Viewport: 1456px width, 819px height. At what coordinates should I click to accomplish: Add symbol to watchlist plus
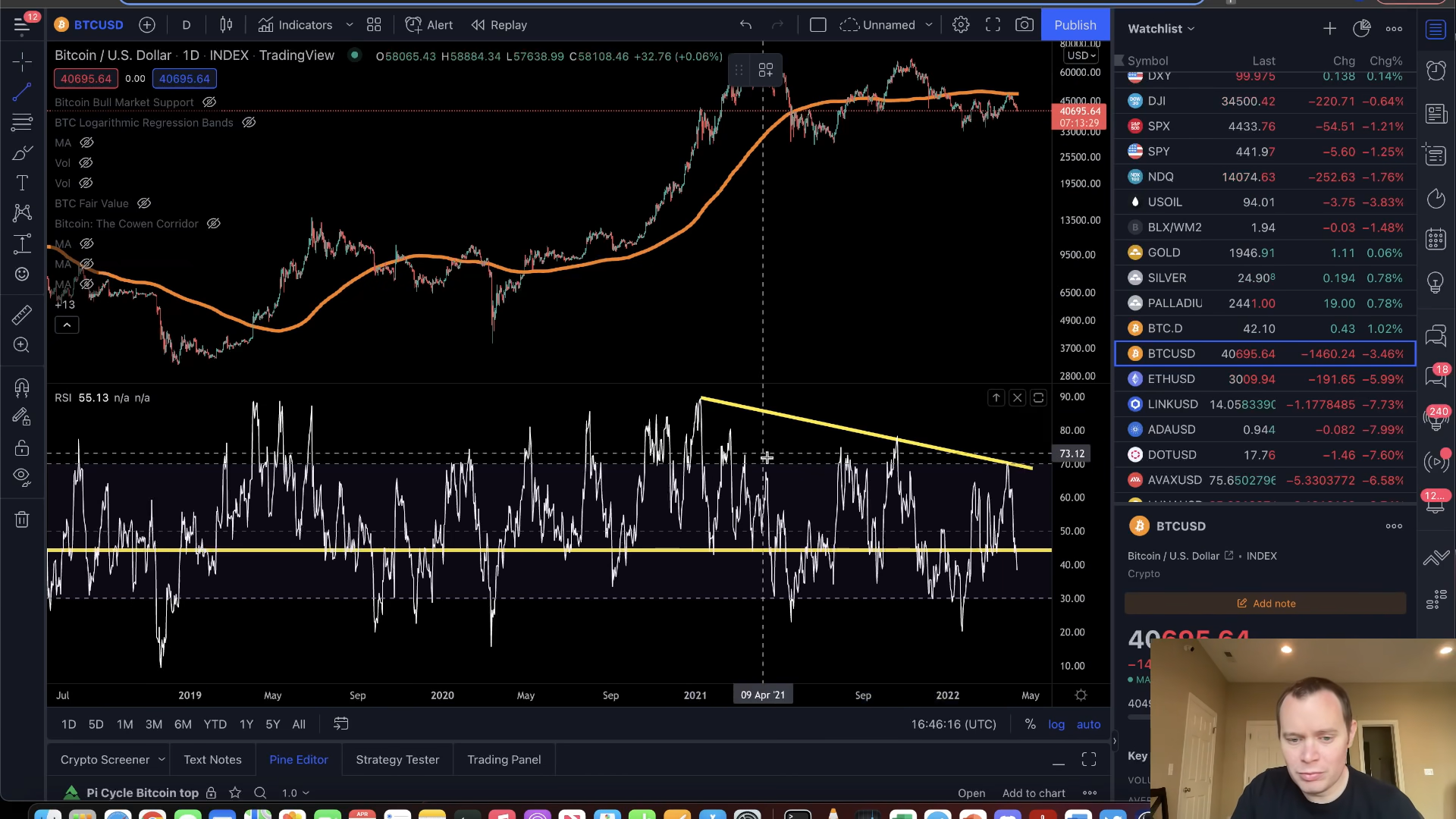1330,29
